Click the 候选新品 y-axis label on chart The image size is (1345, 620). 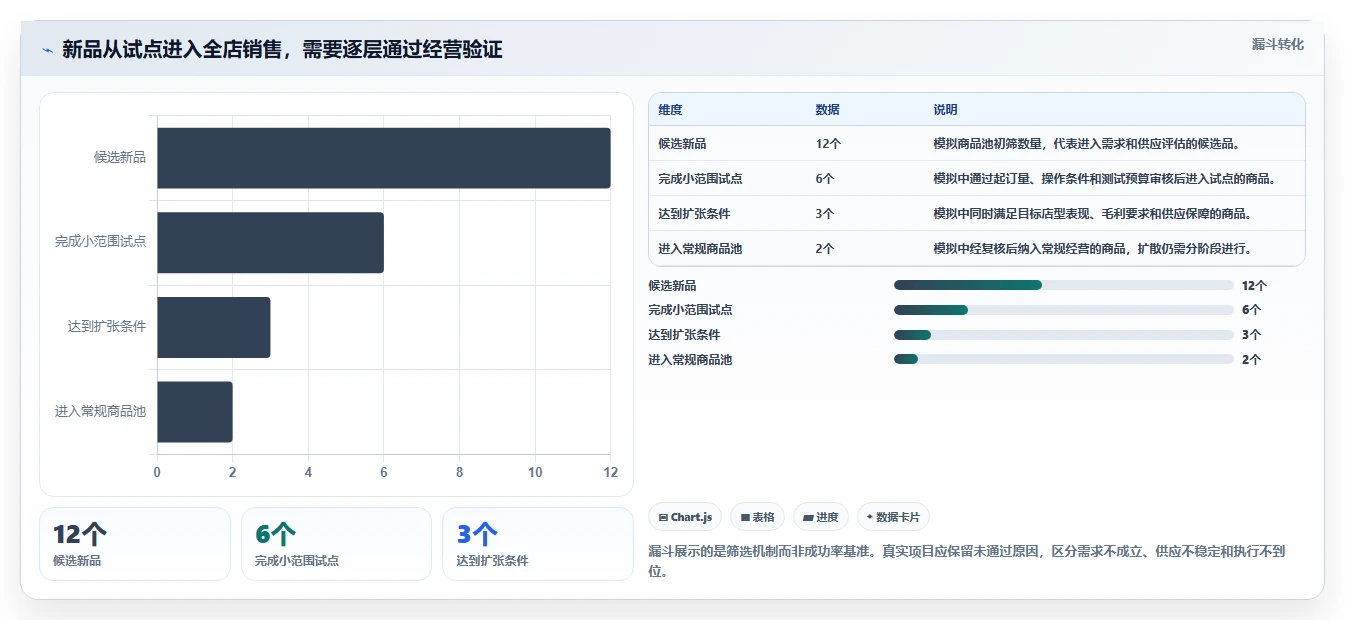coord(120,157)
